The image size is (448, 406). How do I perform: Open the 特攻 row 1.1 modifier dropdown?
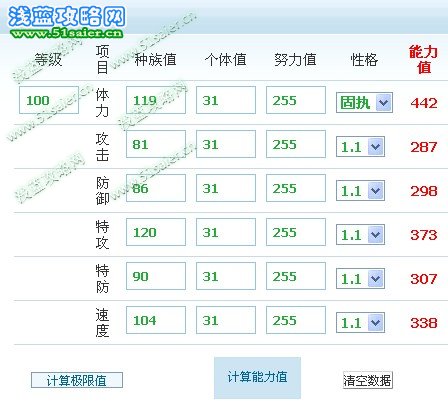coord(360,235)
